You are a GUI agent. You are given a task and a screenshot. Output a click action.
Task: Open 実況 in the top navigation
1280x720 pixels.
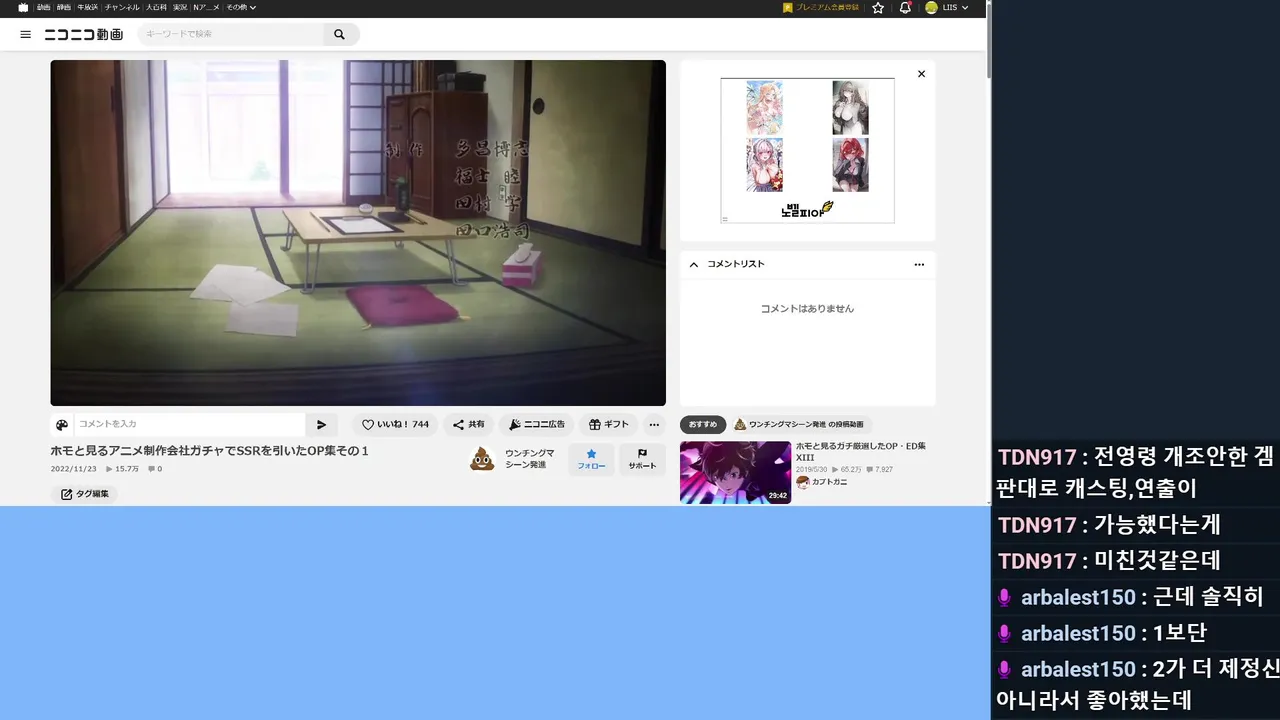180,7
